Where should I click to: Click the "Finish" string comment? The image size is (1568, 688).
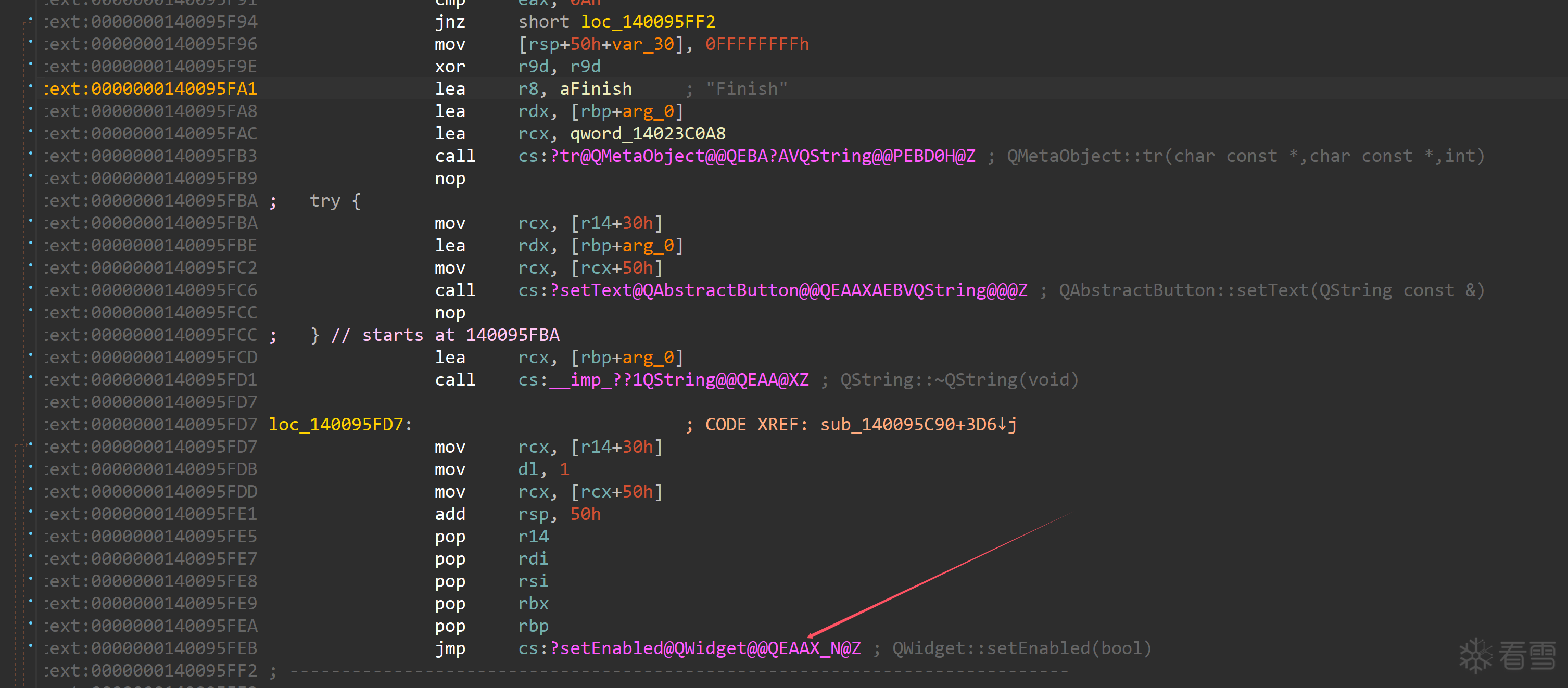[747, 89]
